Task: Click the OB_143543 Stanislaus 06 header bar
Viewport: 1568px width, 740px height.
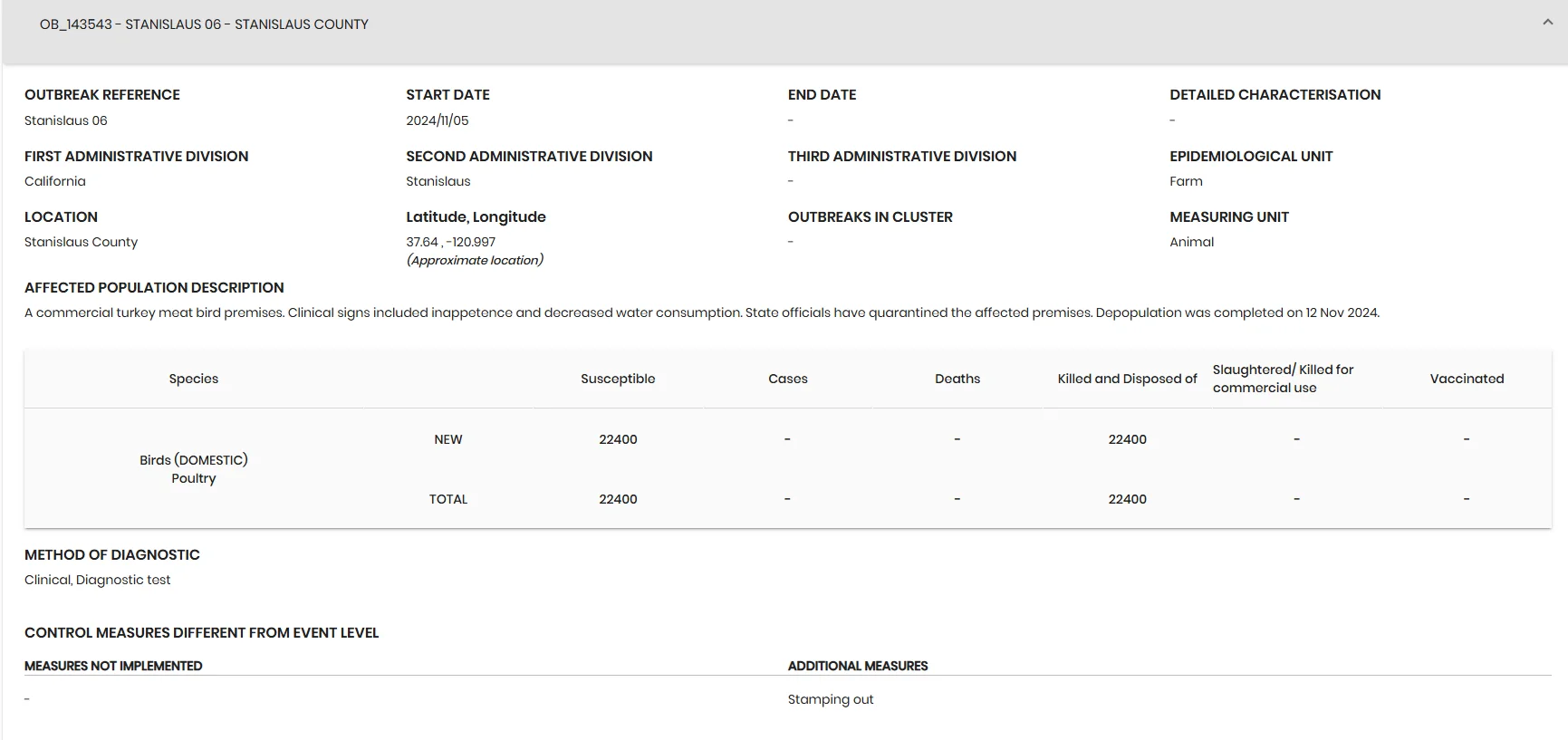Action: pyautogui.click(x=784, y=32)
